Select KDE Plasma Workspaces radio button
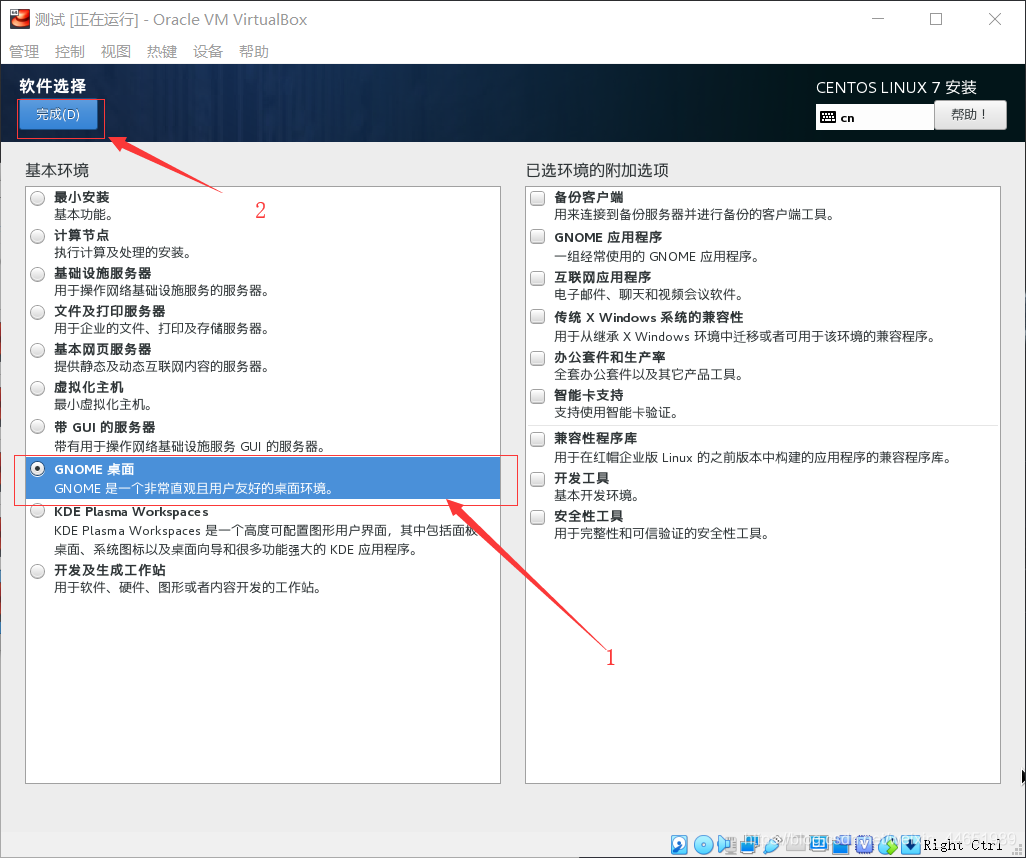The width and height of the screenshot is (1026, 858). 38,510
